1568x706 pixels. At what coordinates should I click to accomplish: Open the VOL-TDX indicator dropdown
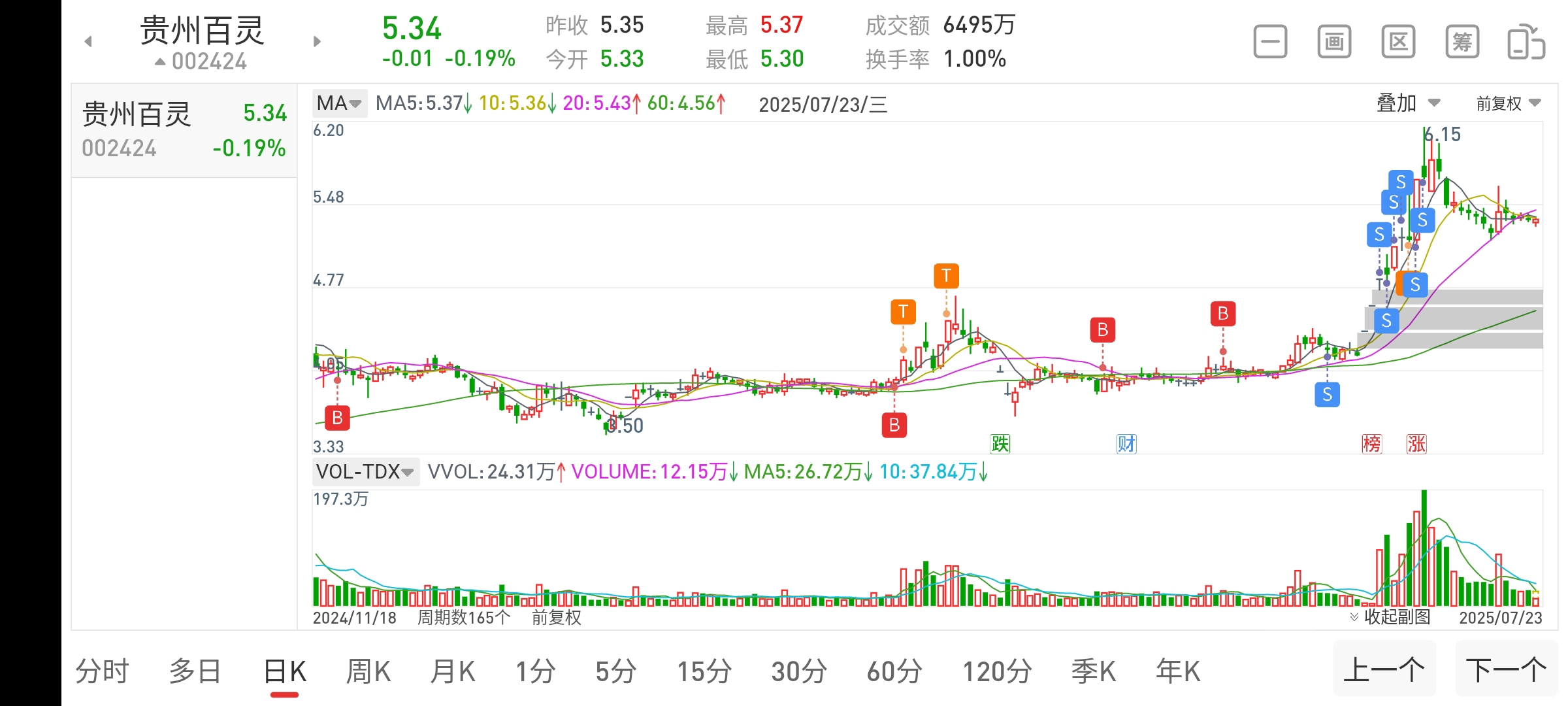tap(365, 471)
